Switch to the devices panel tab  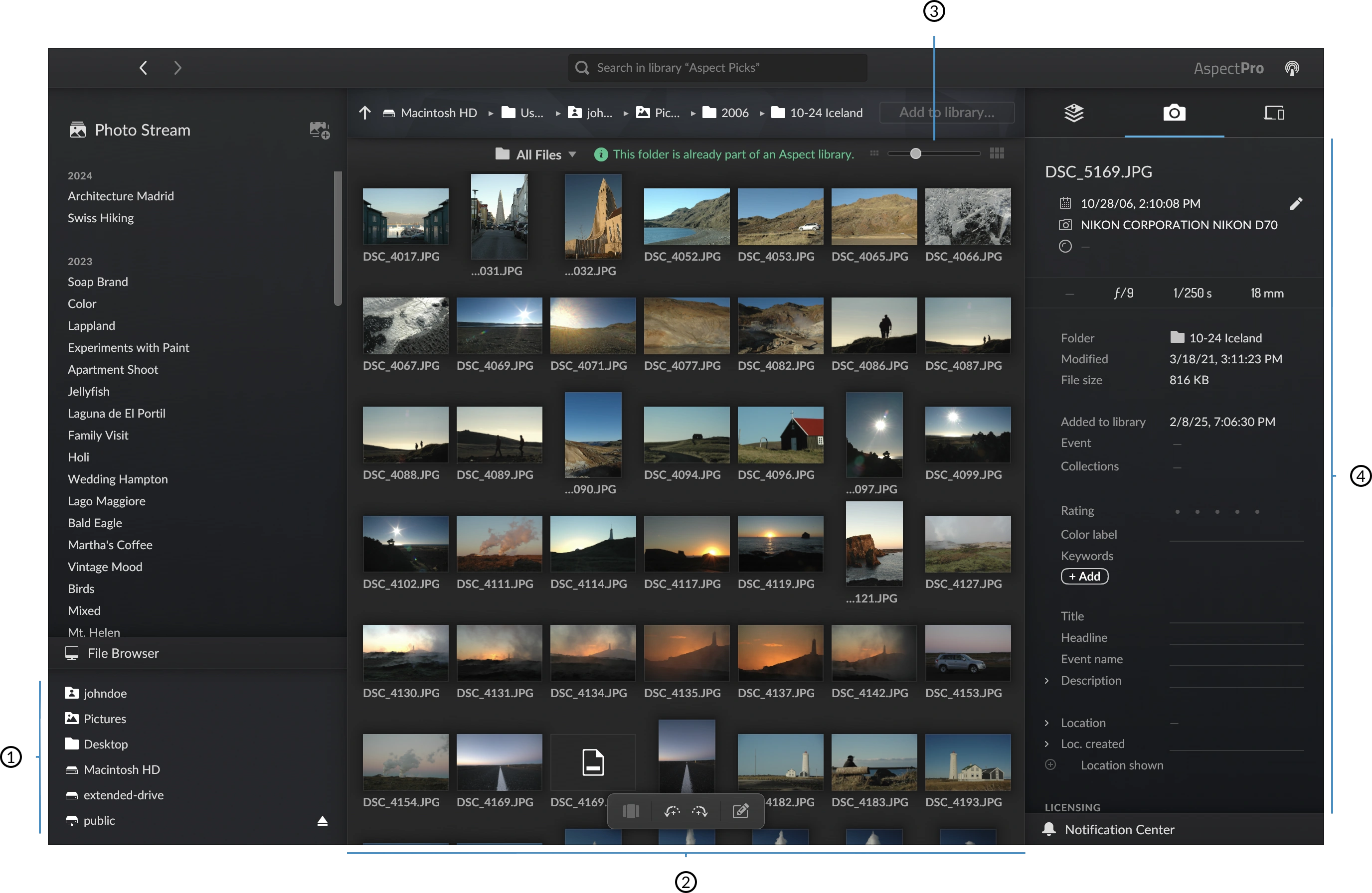point(1273,112)
